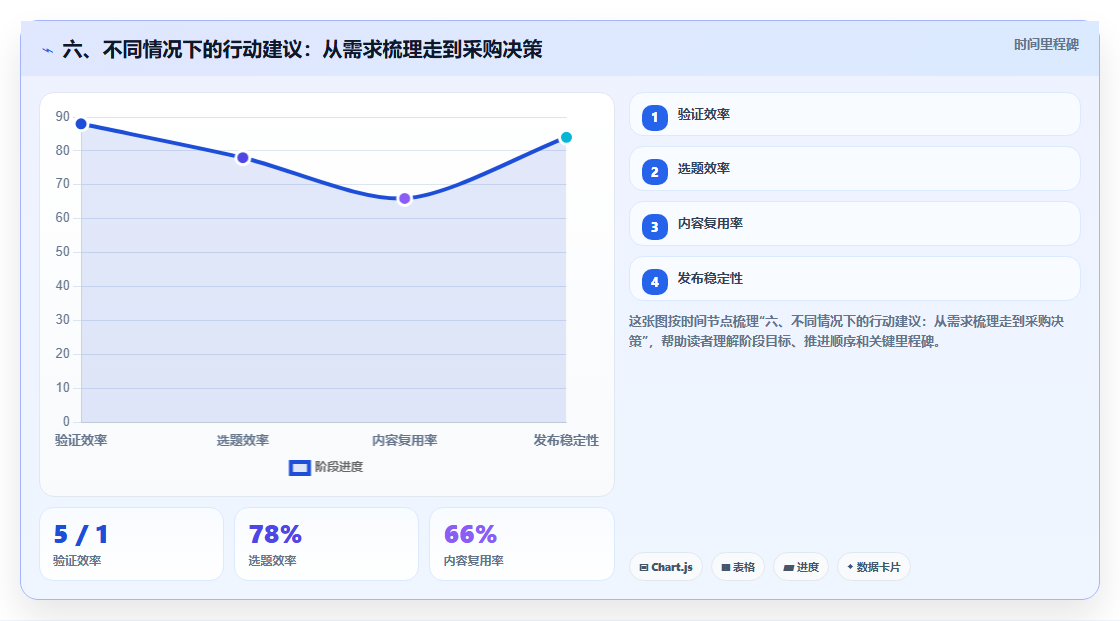Click the section title 六、不同情况下的行动建议
The image size is (1120, 621).
(302, 49)
